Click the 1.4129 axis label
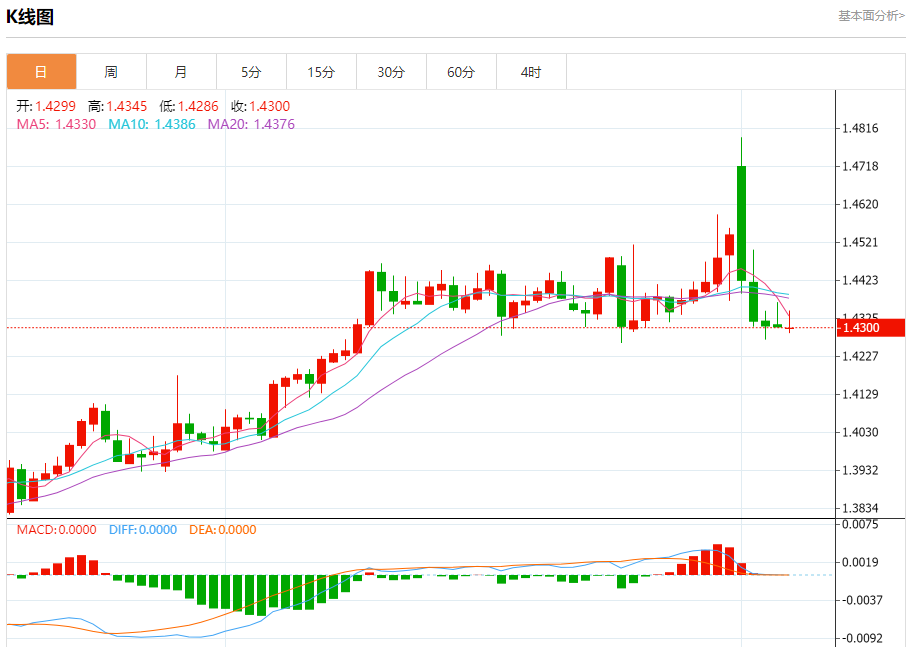 click(861, 394)
